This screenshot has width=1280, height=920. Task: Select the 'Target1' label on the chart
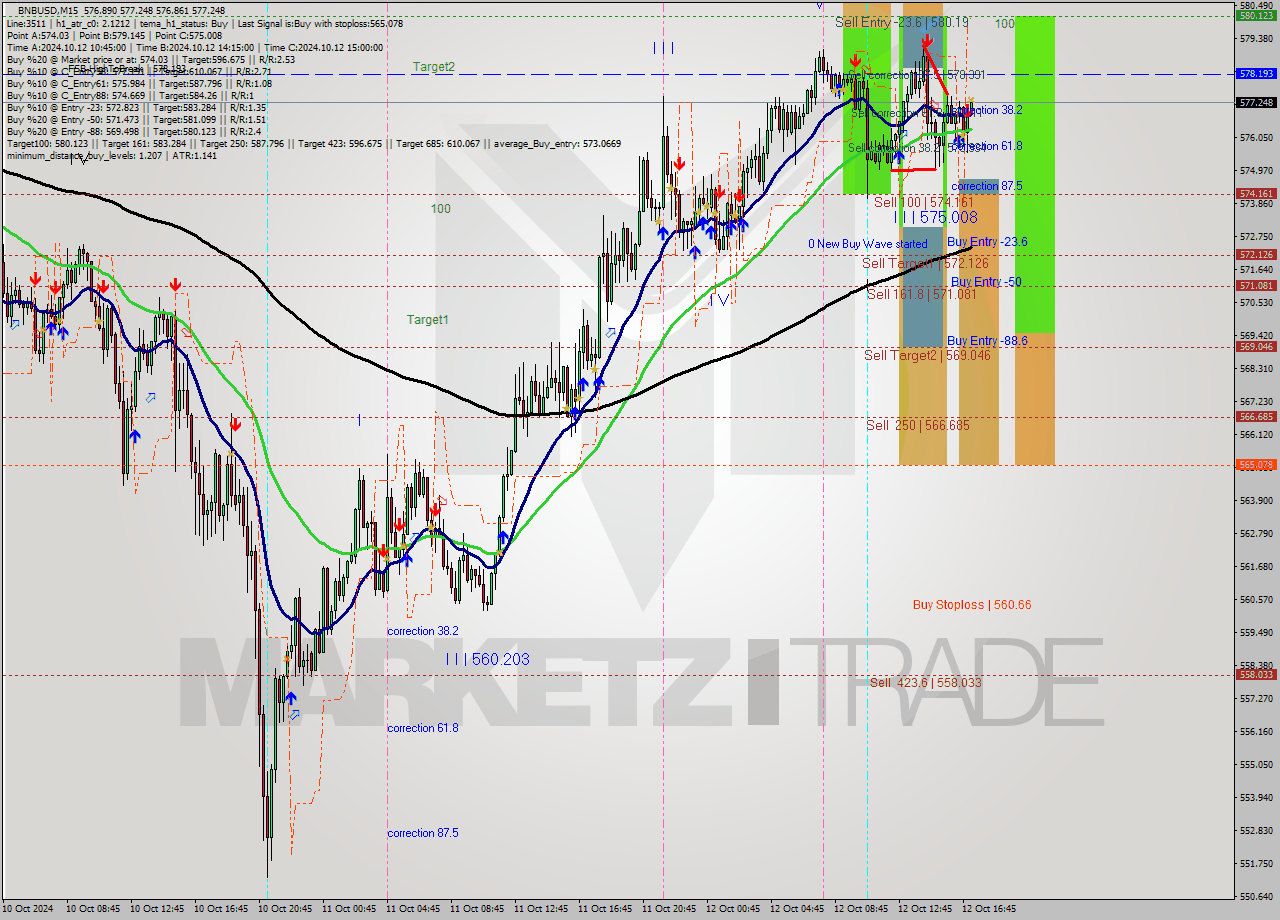(427, 320)
